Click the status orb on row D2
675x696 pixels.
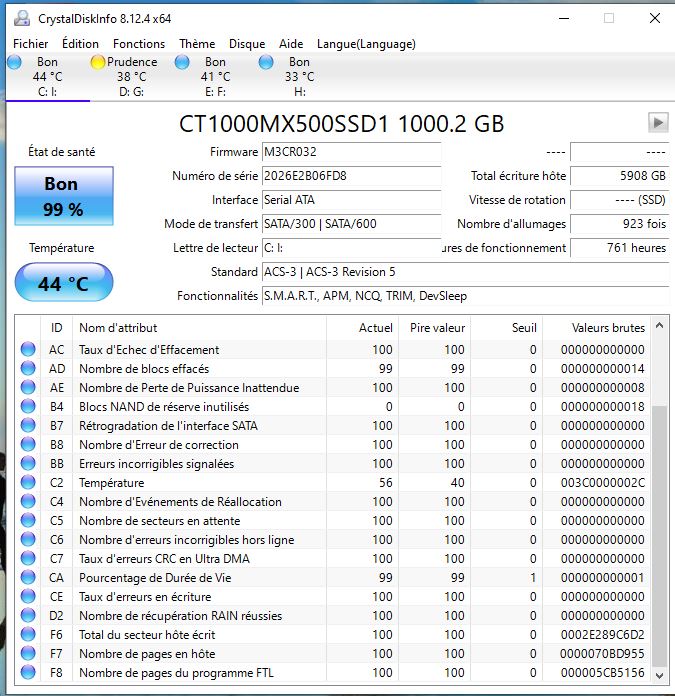28,616
